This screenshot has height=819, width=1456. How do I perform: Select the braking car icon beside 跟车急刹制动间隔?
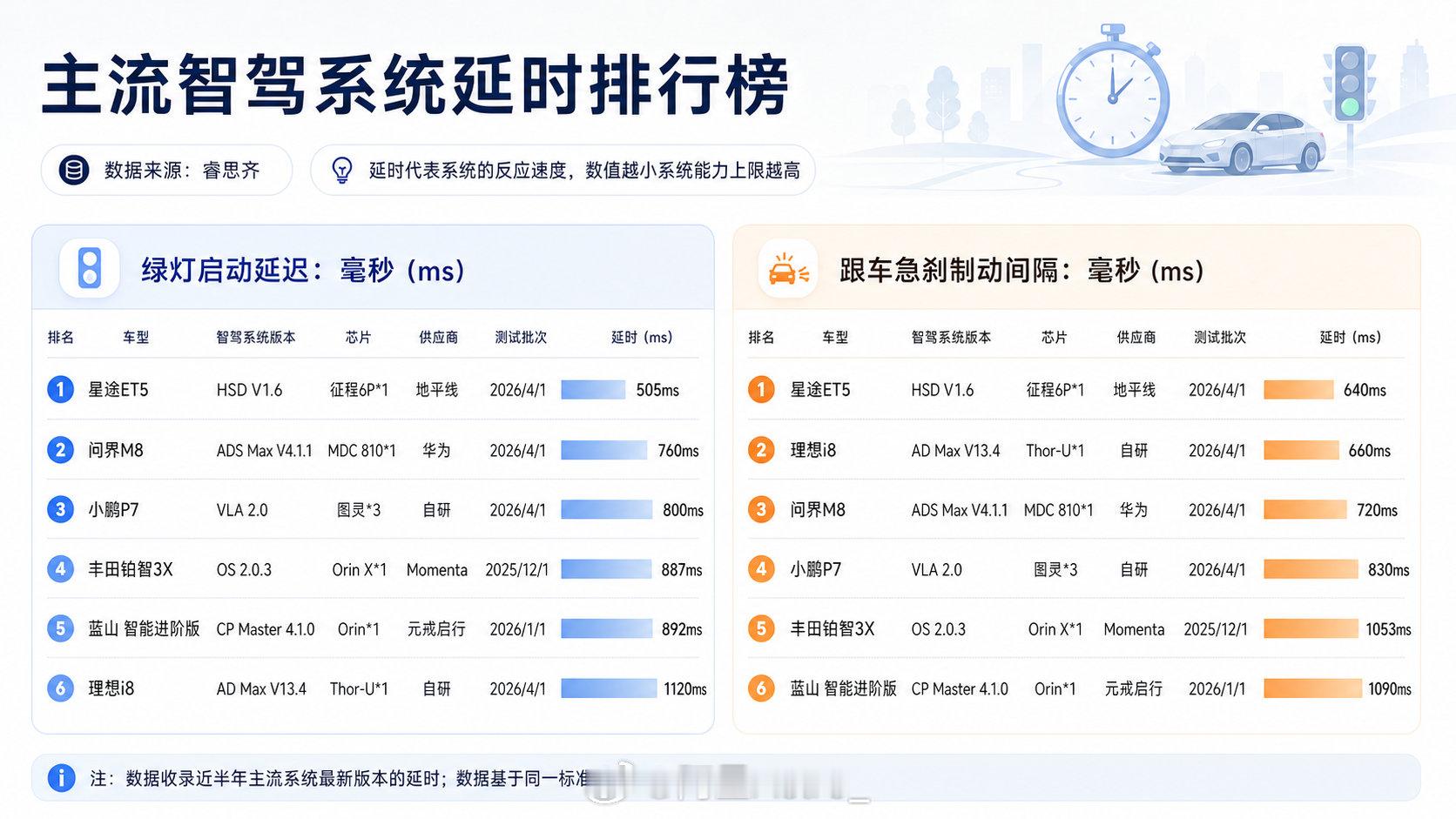point(788,269)
